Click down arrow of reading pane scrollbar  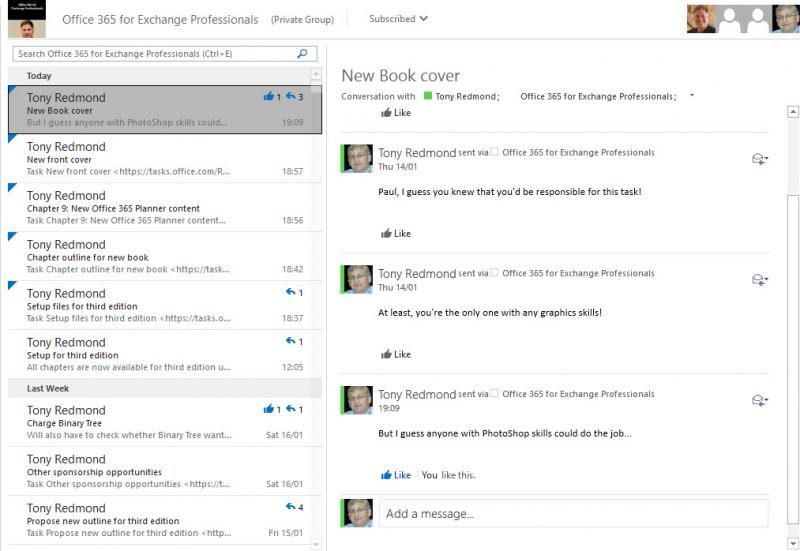[x=792, y=542]
